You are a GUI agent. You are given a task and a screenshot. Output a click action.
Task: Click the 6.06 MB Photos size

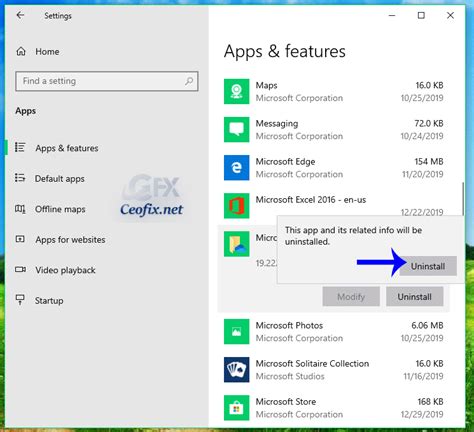coord(427,326)
